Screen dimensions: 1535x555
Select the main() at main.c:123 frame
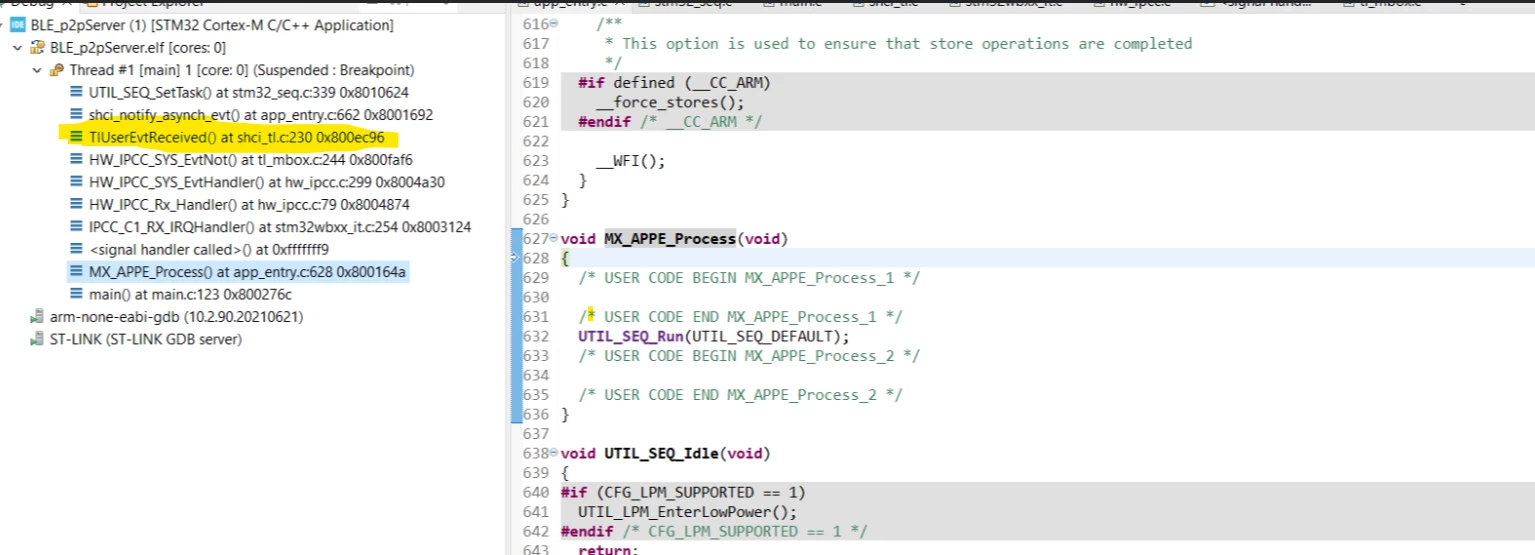pos(180,294)
